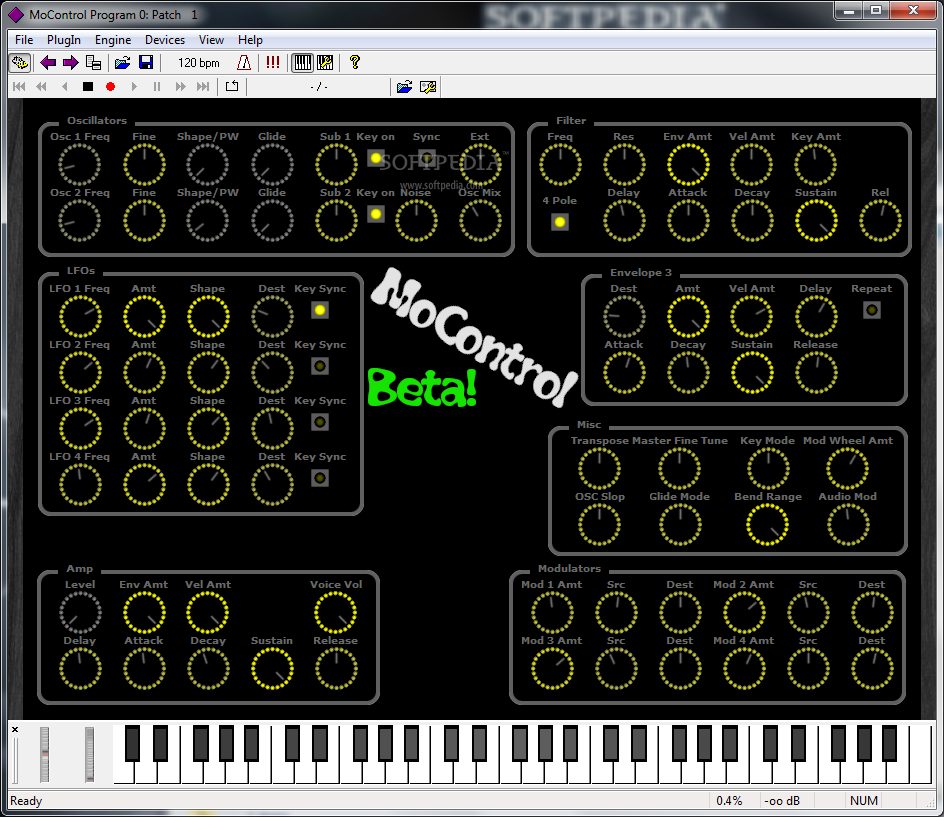
Task: Toggle the filter 4 Pole switch
Action: [560, 222]
